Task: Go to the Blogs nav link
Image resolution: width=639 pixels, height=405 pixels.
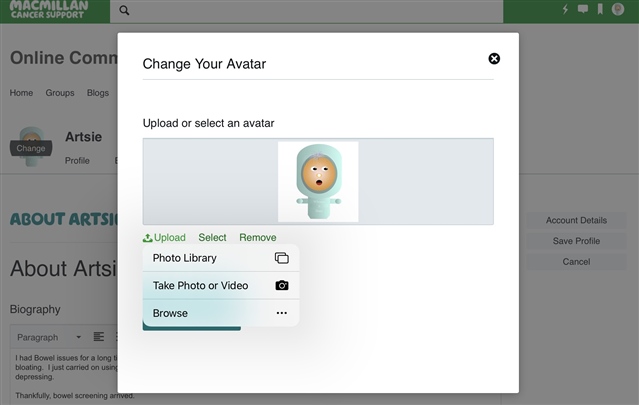Action: pyautogui.click(x=98, y=93)
